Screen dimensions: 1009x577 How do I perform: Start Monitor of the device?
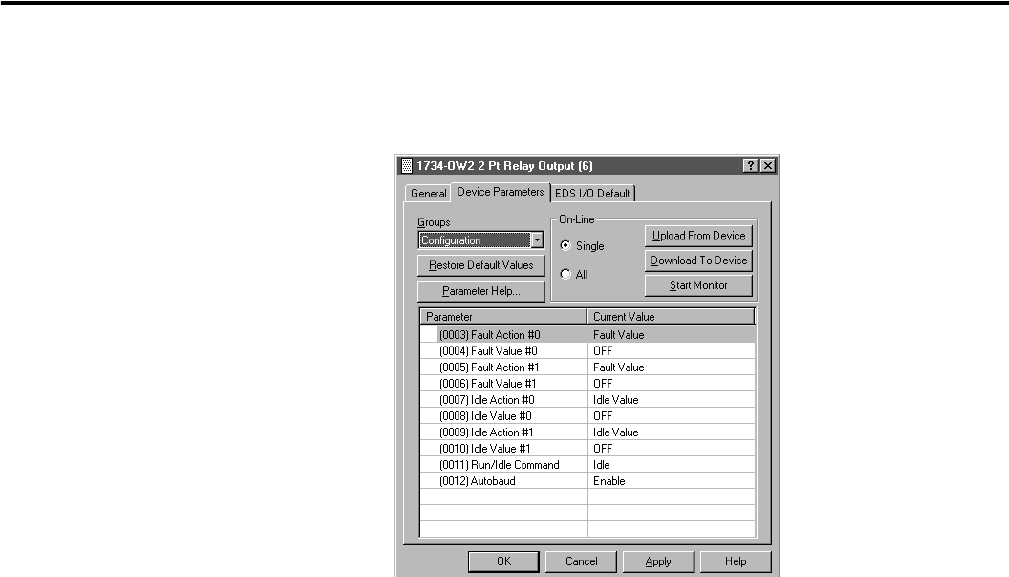(698, 286)
